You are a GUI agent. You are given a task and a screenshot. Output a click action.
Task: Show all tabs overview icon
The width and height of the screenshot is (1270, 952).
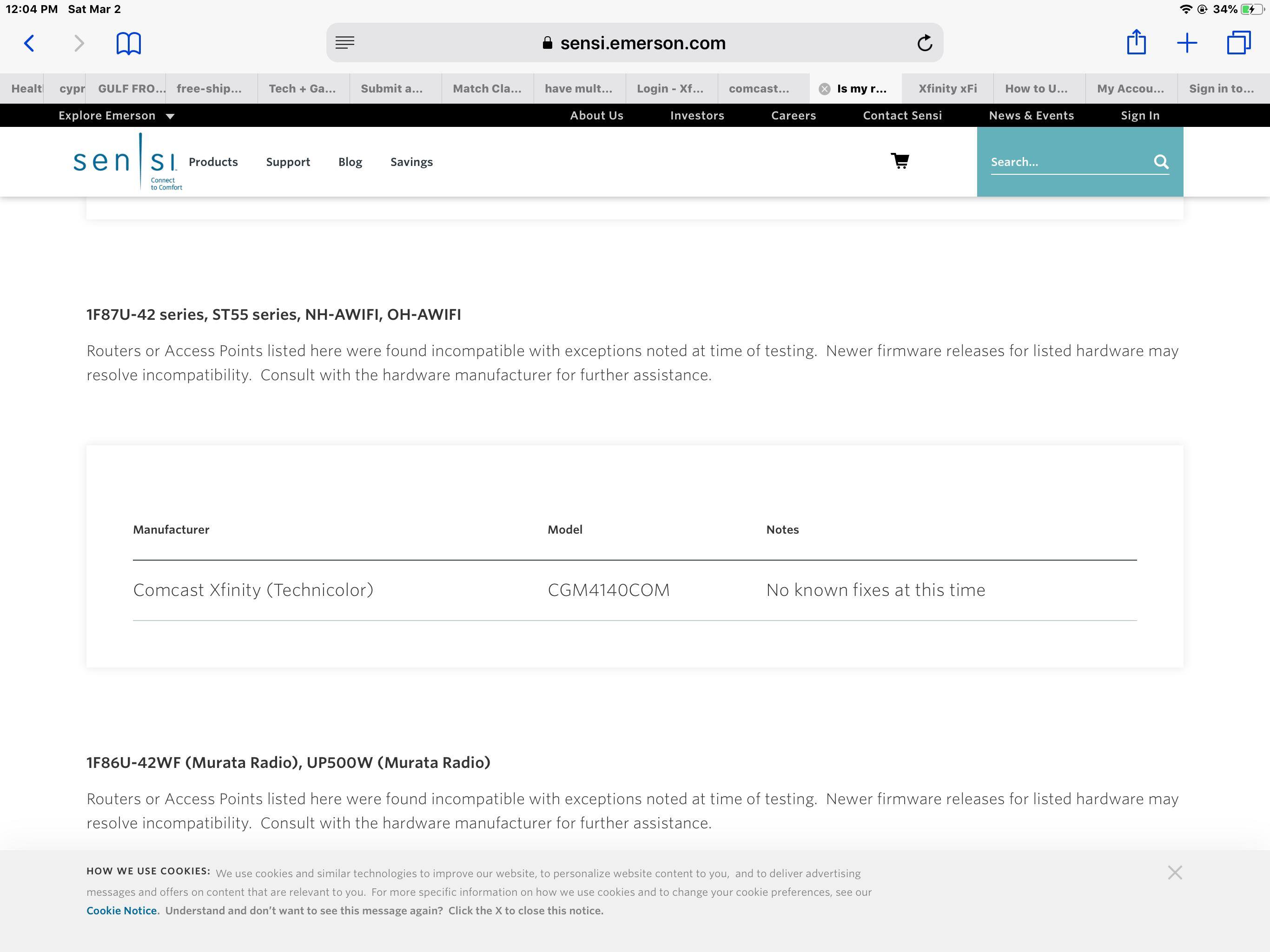1238,43
